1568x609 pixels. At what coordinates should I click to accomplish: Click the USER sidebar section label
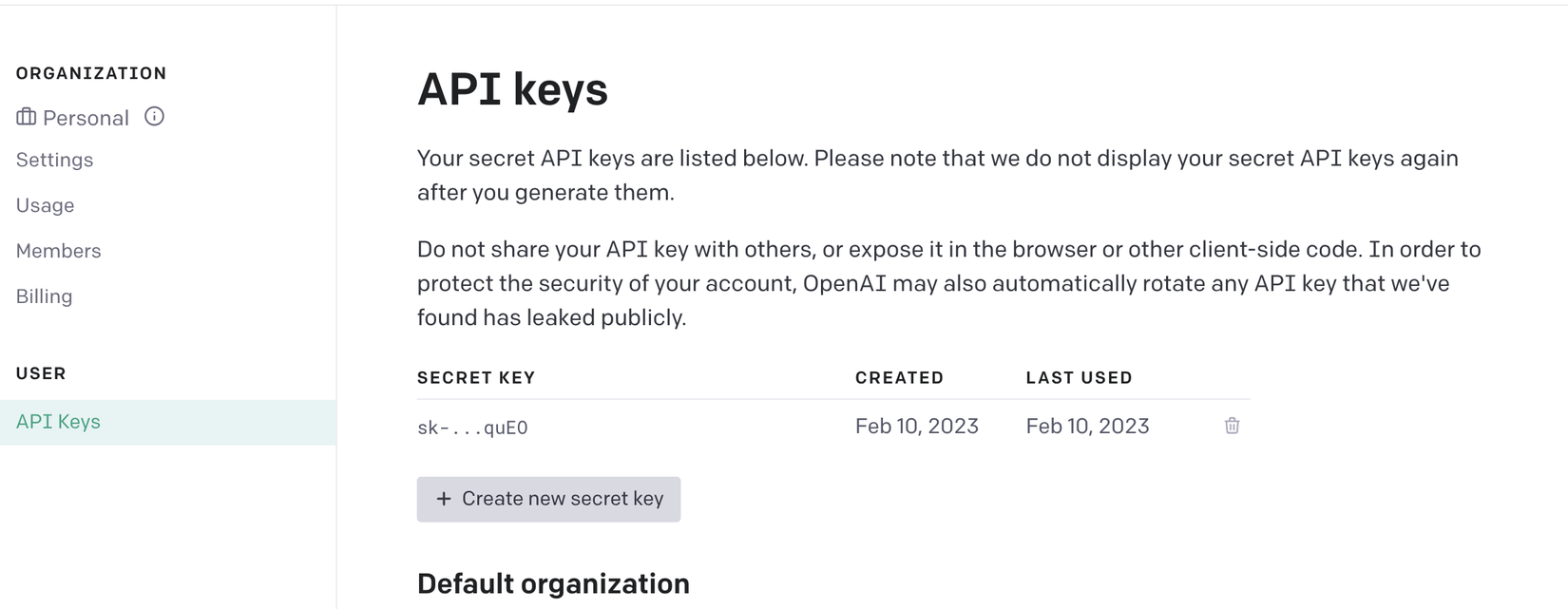(x=41, y=373)
